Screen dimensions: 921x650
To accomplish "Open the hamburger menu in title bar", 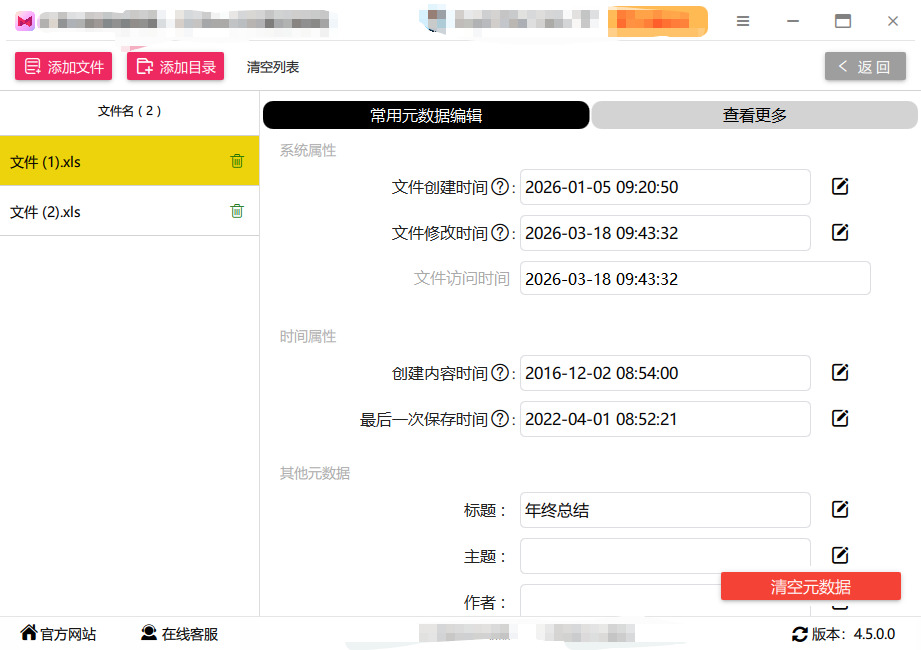I will tap(743, 21).
